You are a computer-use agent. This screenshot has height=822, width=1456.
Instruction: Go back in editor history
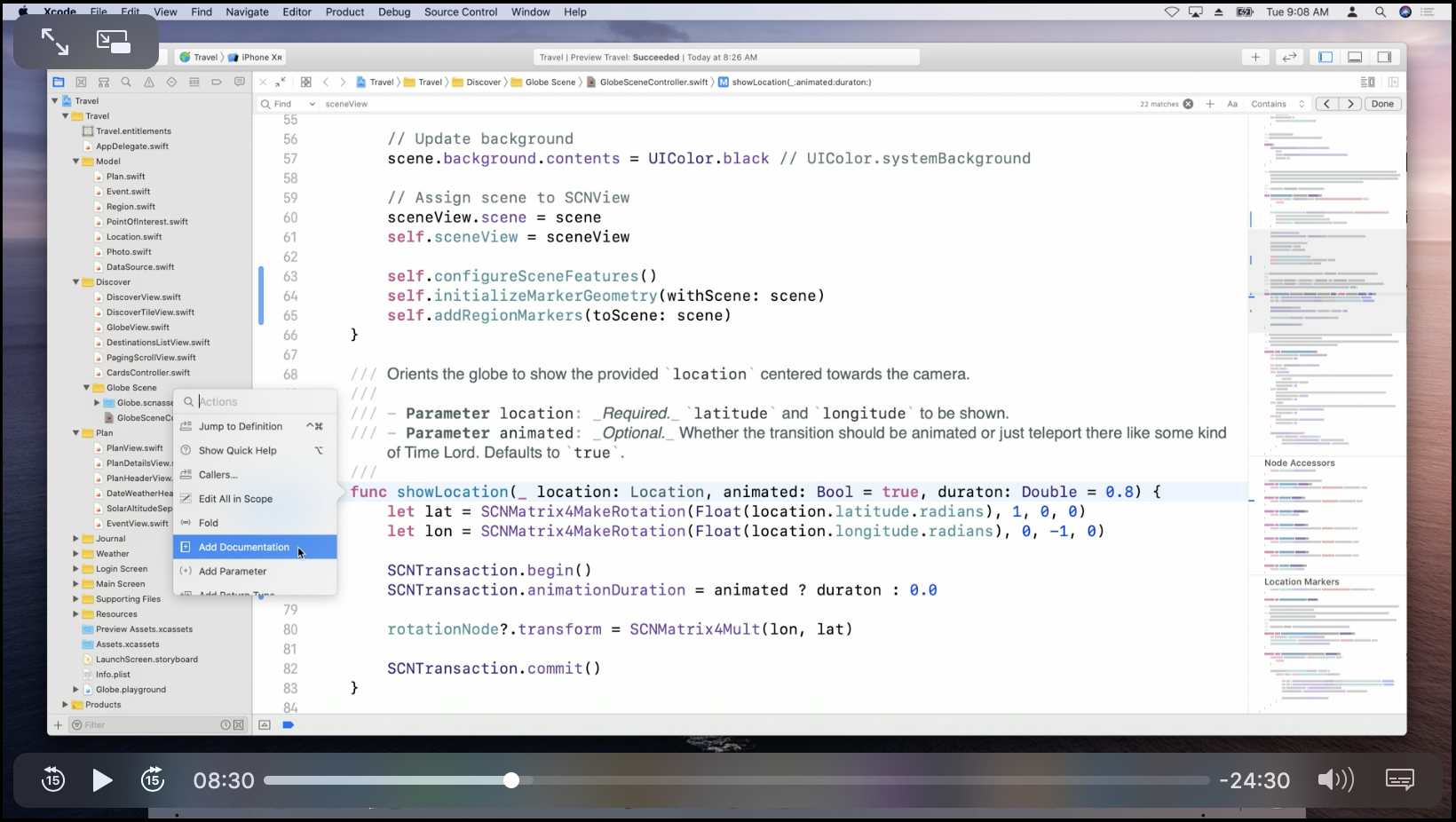326,82
